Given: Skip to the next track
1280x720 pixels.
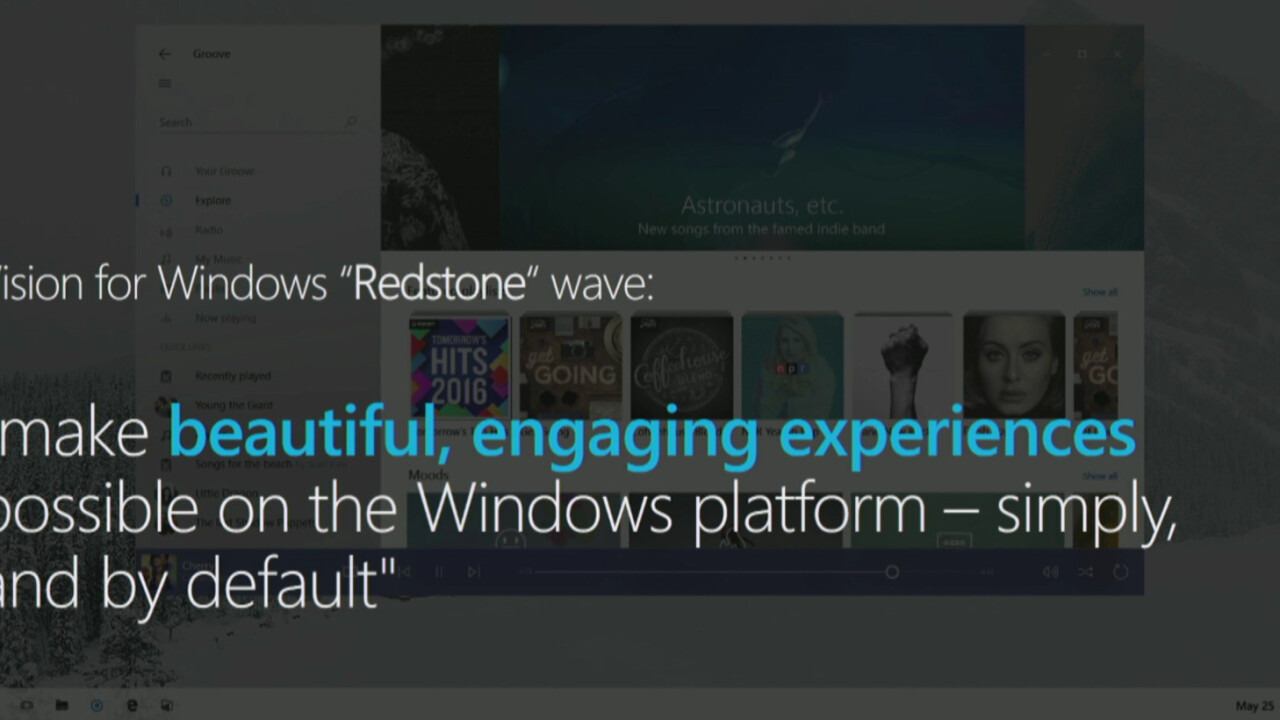Looking at the screenshot, I should pos(474,572).
